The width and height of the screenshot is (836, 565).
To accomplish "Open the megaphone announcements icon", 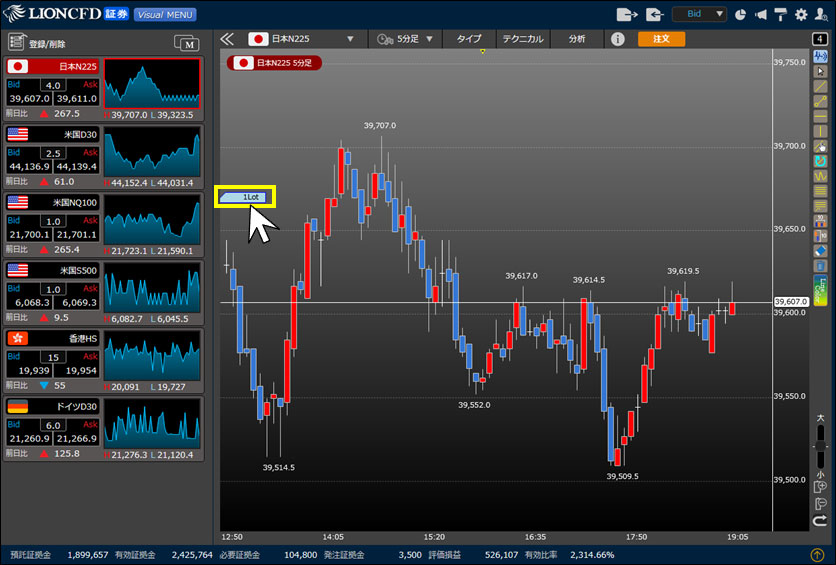I will [x=760, y=15].
